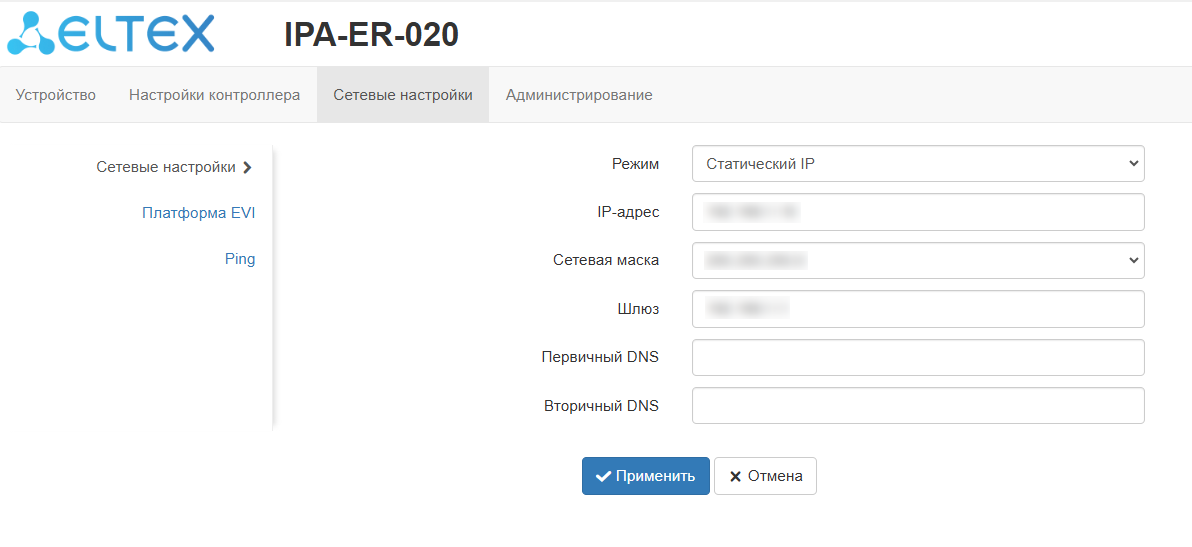Screen dimensions: 1192x547
Task: Click the checkmark icon on Применить
Action: 603,477
